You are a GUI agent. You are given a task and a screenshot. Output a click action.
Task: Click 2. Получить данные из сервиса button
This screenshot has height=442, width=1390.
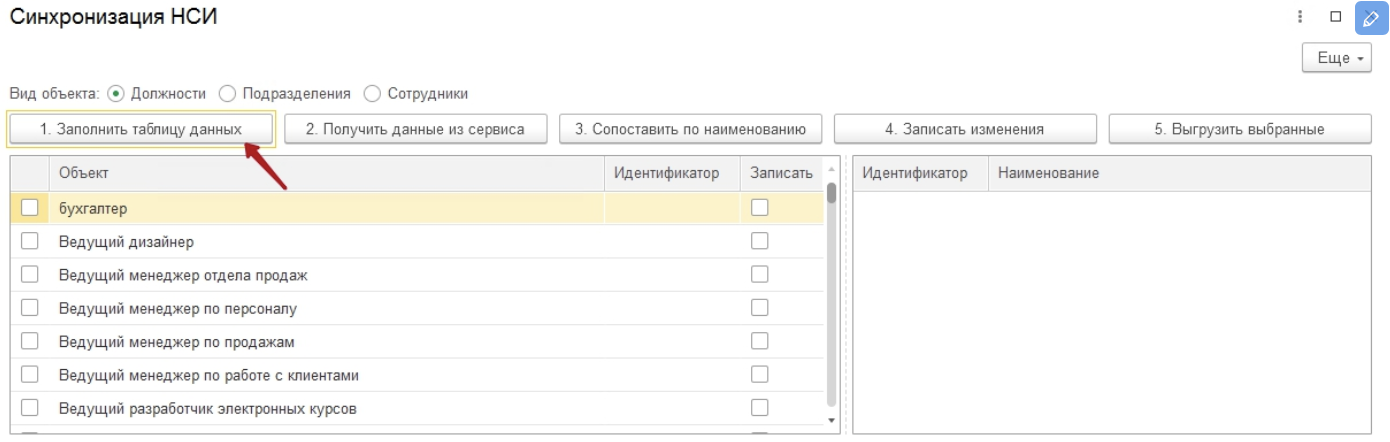[x=415, y=129]
